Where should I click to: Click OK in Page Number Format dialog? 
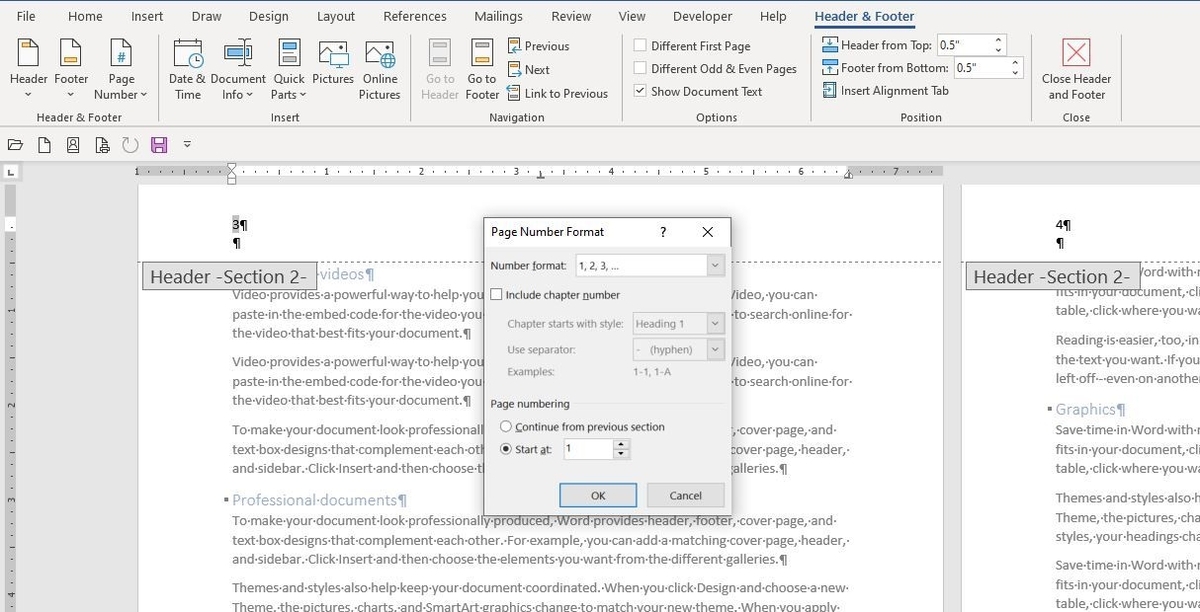598,495
